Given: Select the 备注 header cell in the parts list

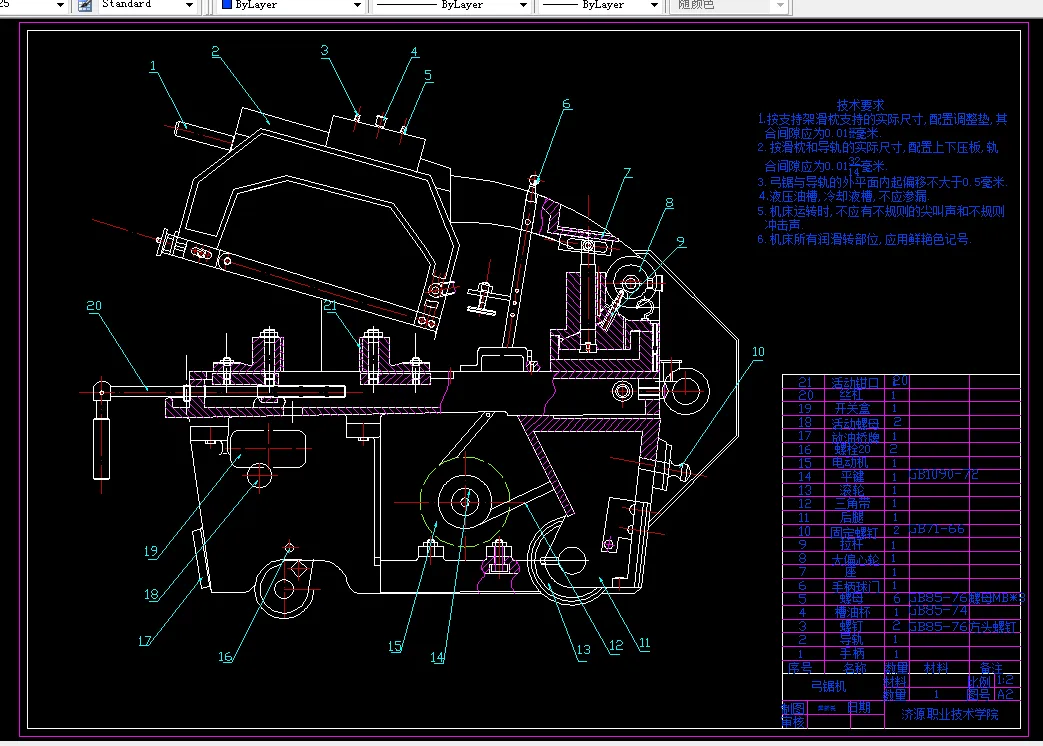Looking at the screenshot, I should [990, 667].
